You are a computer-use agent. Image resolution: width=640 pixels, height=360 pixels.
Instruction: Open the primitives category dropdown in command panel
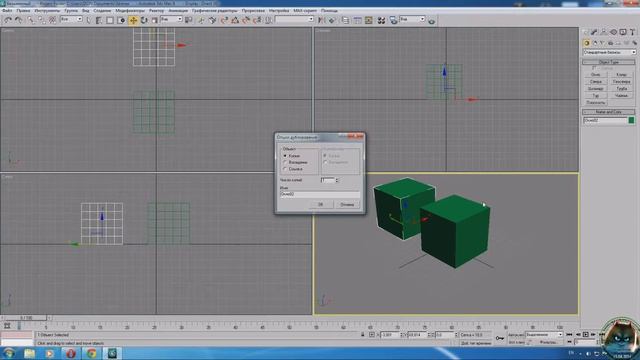tap(609, 52)
